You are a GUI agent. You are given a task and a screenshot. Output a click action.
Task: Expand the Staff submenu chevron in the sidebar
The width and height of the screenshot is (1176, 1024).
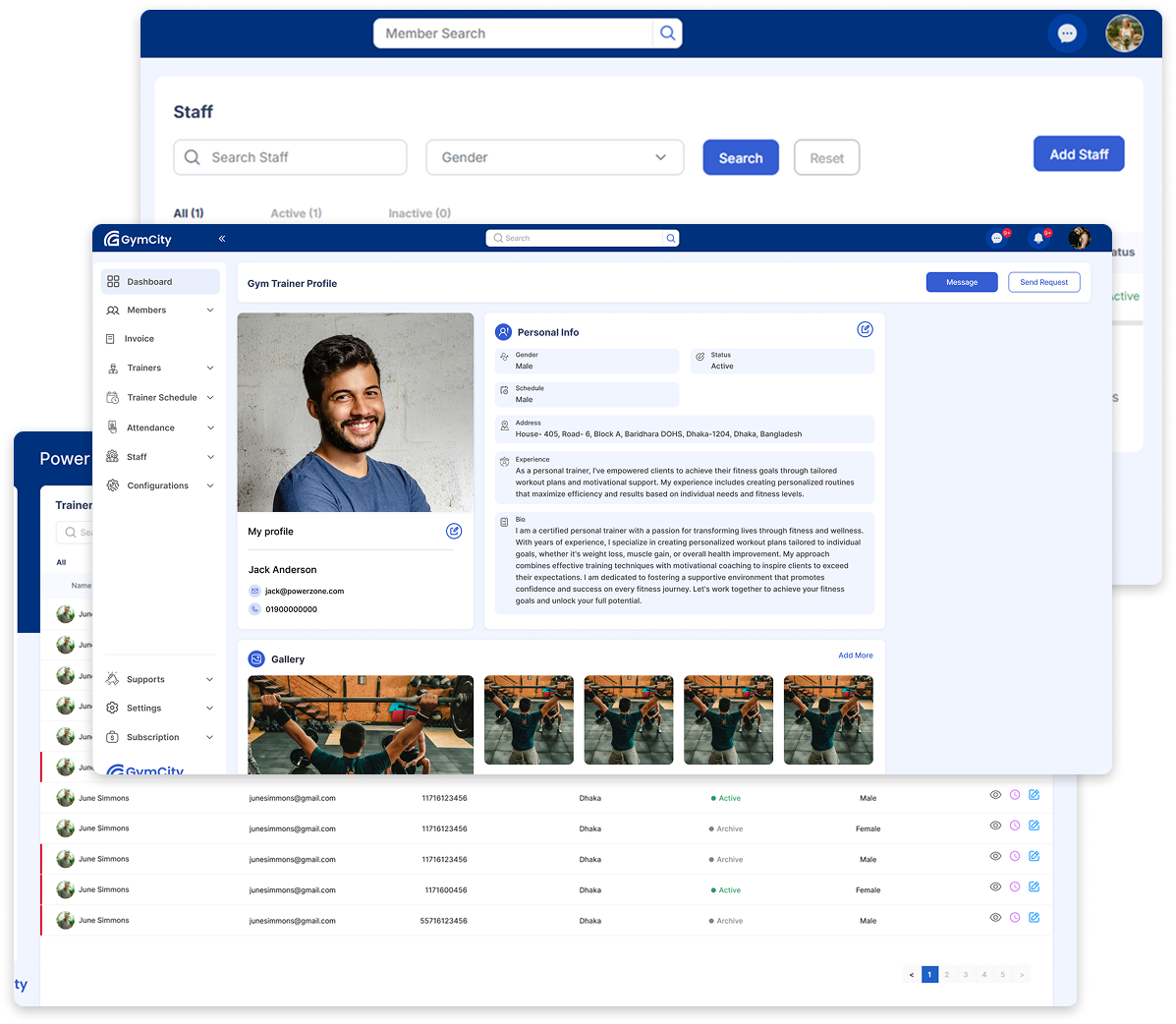click(x=210, y=458)
